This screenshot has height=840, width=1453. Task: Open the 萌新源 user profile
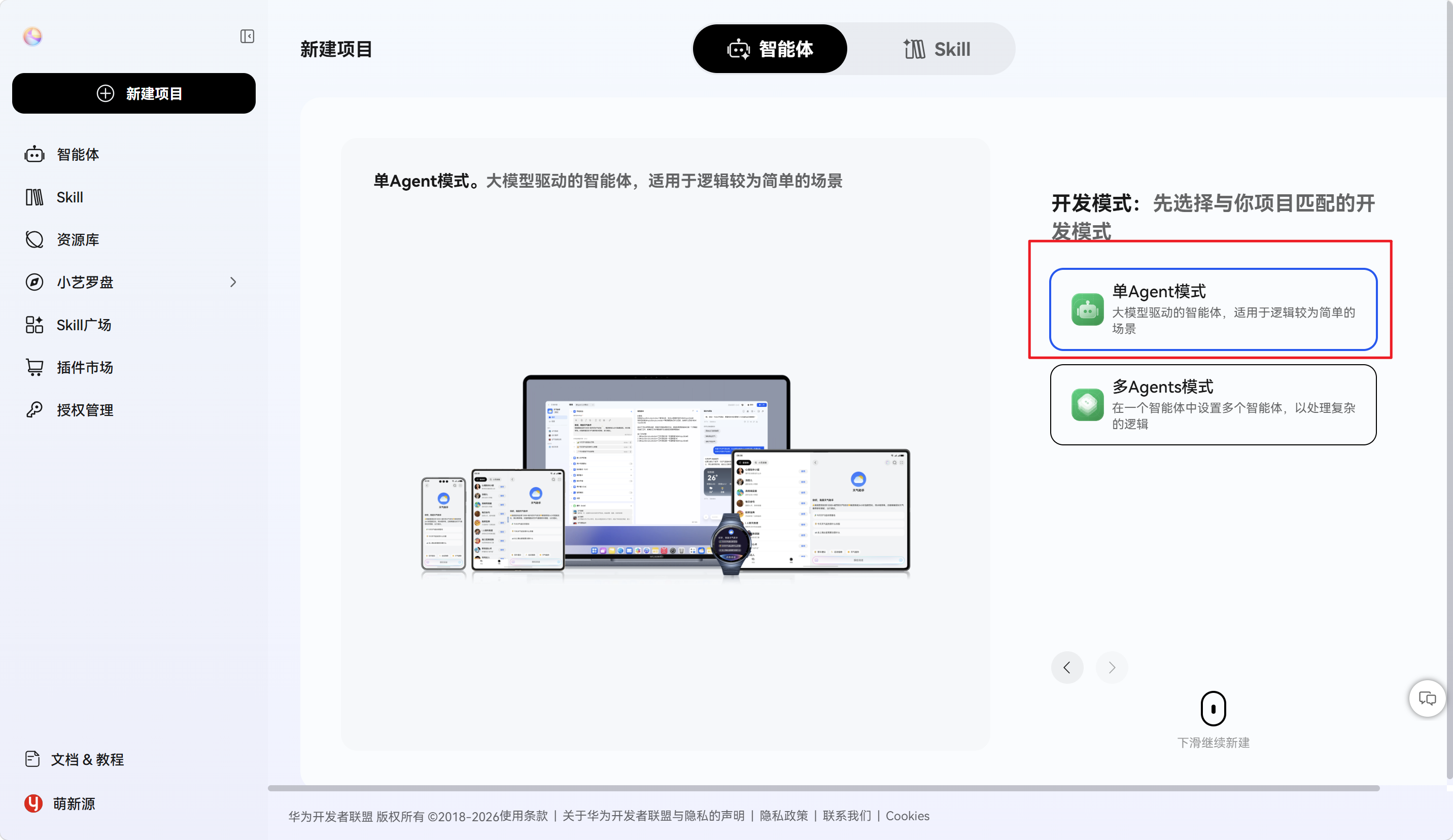point(74,803)
